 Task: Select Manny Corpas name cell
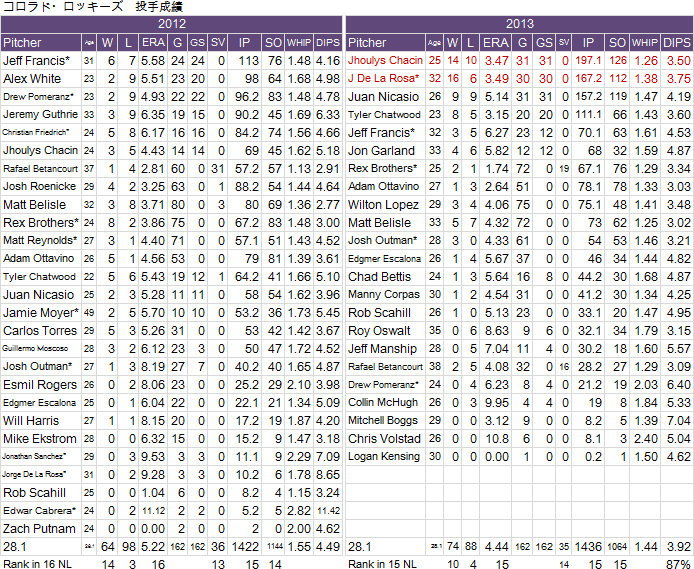[384, 295]
